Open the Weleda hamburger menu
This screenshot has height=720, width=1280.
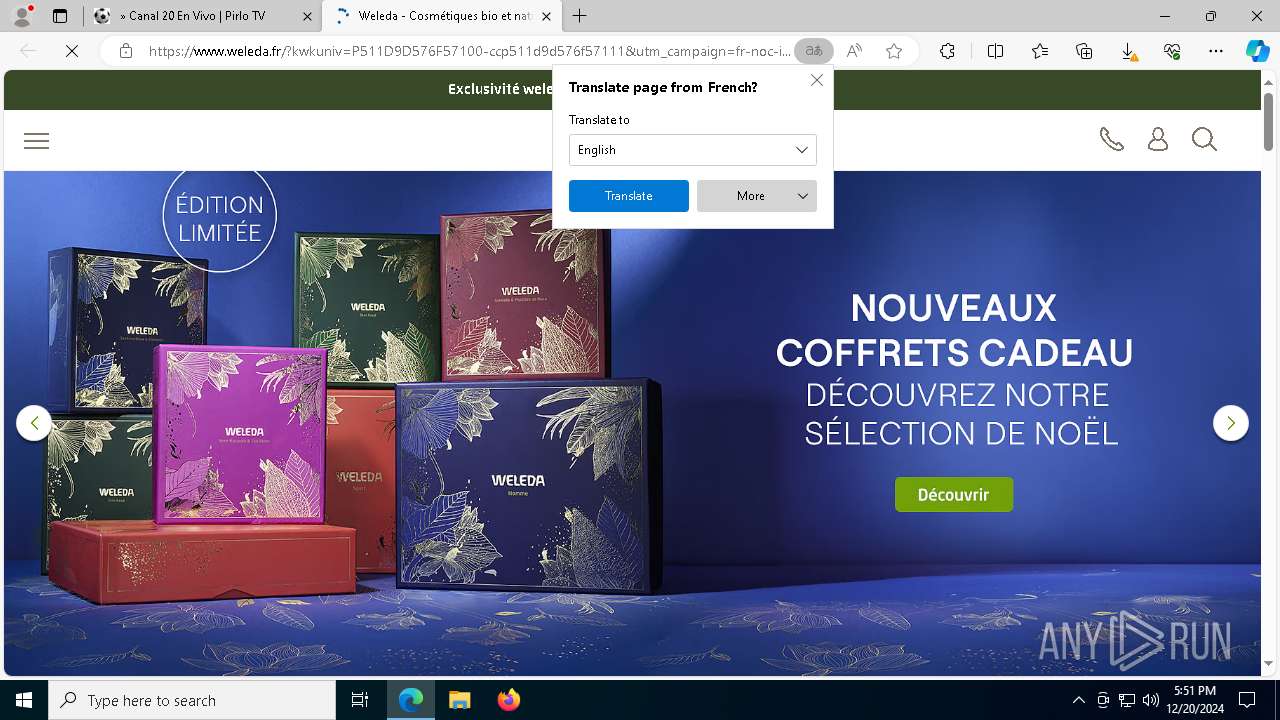[x=36, y=141]
